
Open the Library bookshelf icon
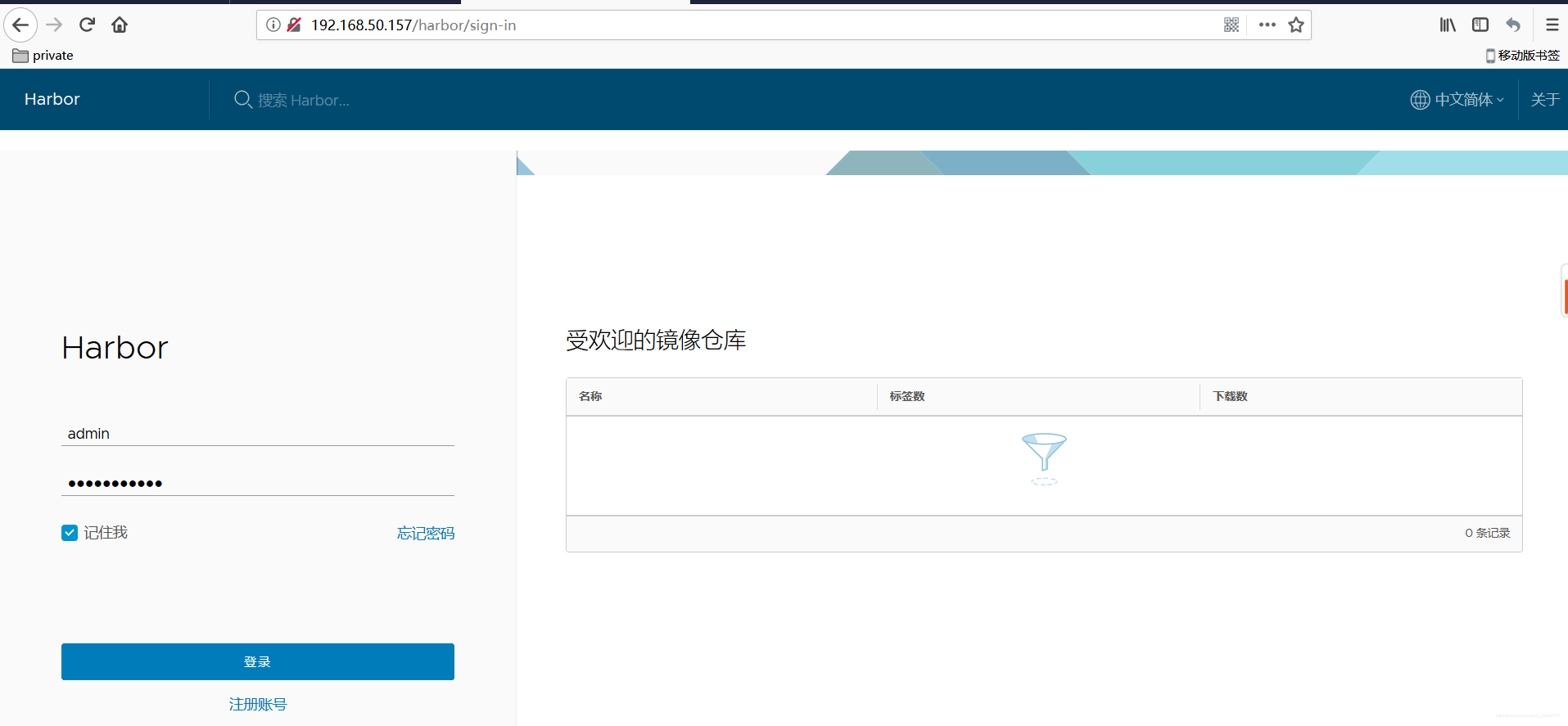(1448, 25)
